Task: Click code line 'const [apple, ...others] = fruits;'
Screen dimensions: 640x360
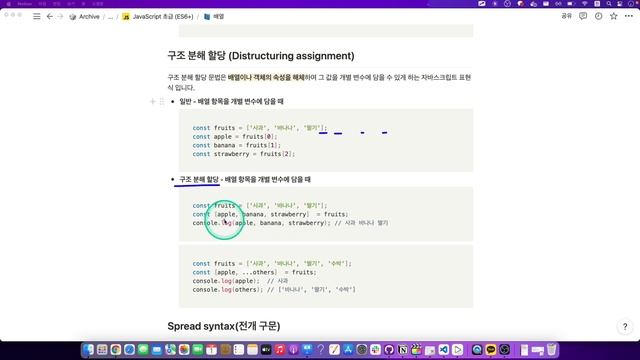Action: tap(254, 272)
